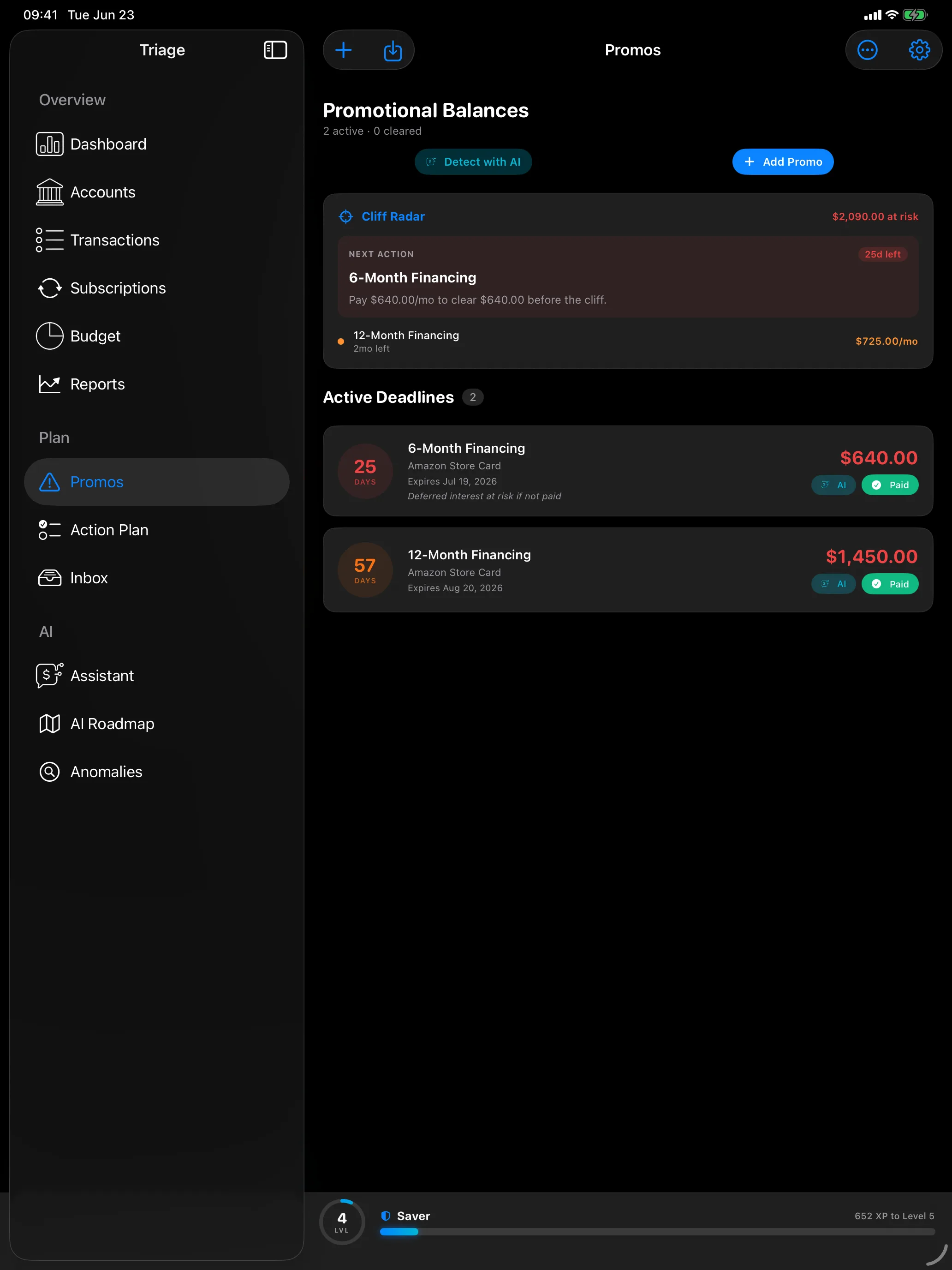The image size is (952, 1270).
Task: Go to Accounts section
Action: click(x=157, y=192)
